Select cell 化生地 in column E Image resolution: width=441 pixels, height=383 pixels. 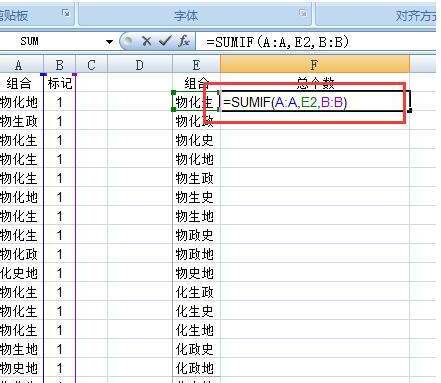pos(196,330)
